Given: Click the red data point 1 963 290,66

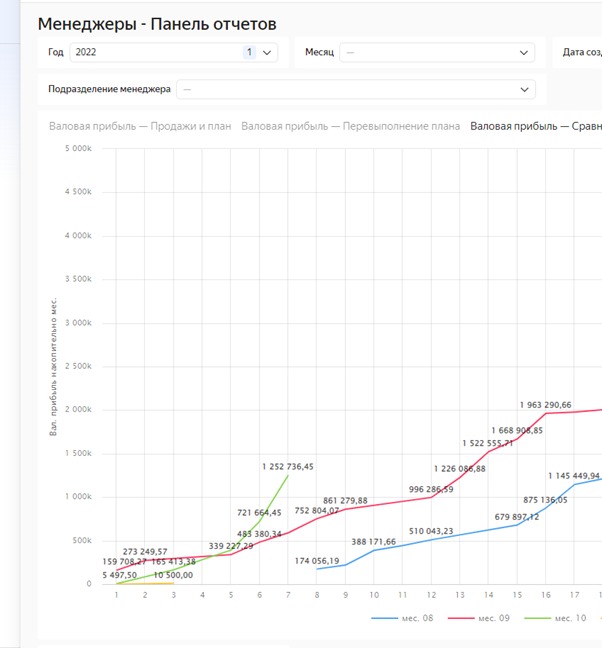Looking at the screenshot, I should 545,413.
